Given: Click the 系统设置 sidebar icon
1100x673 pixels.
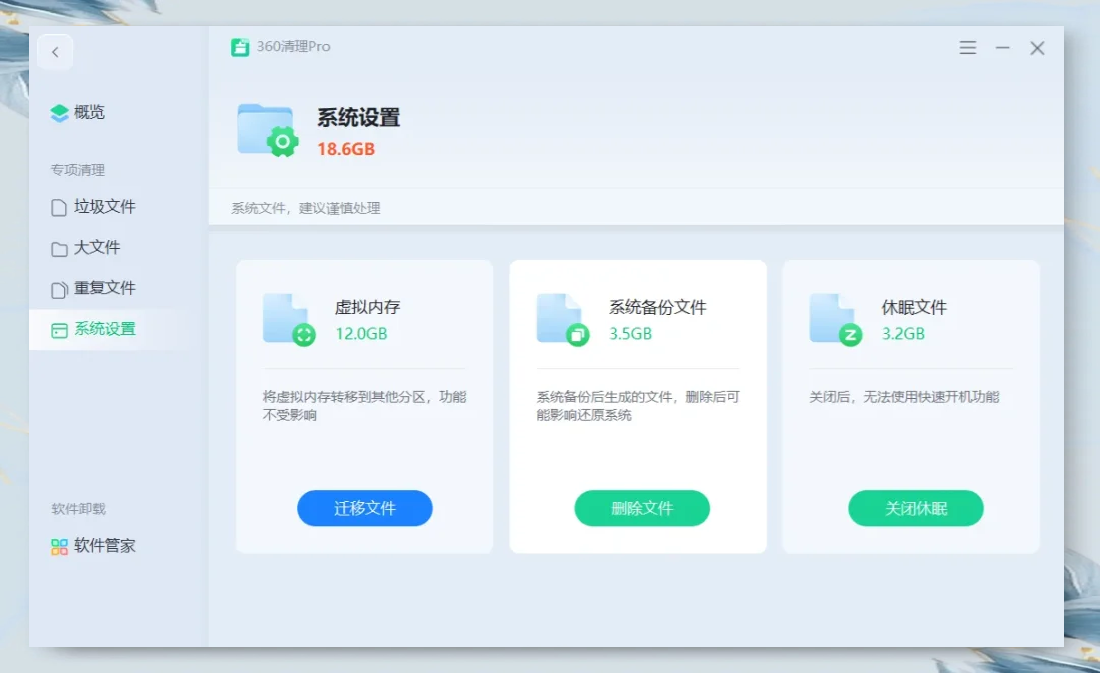Looking at the screenshot, I should pyautogui.click(x=59, y=331).
